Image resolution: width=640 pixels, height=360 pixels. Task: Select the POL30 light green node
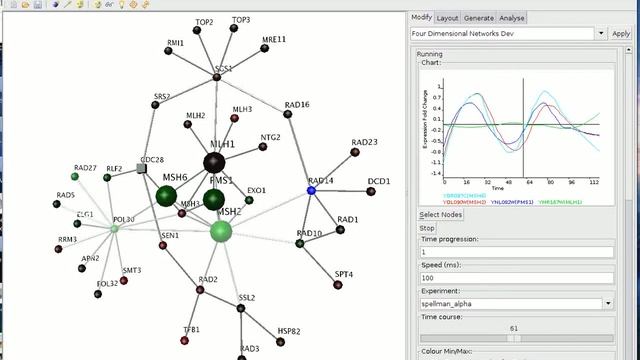pyautogui.click(x=115, y=229)
